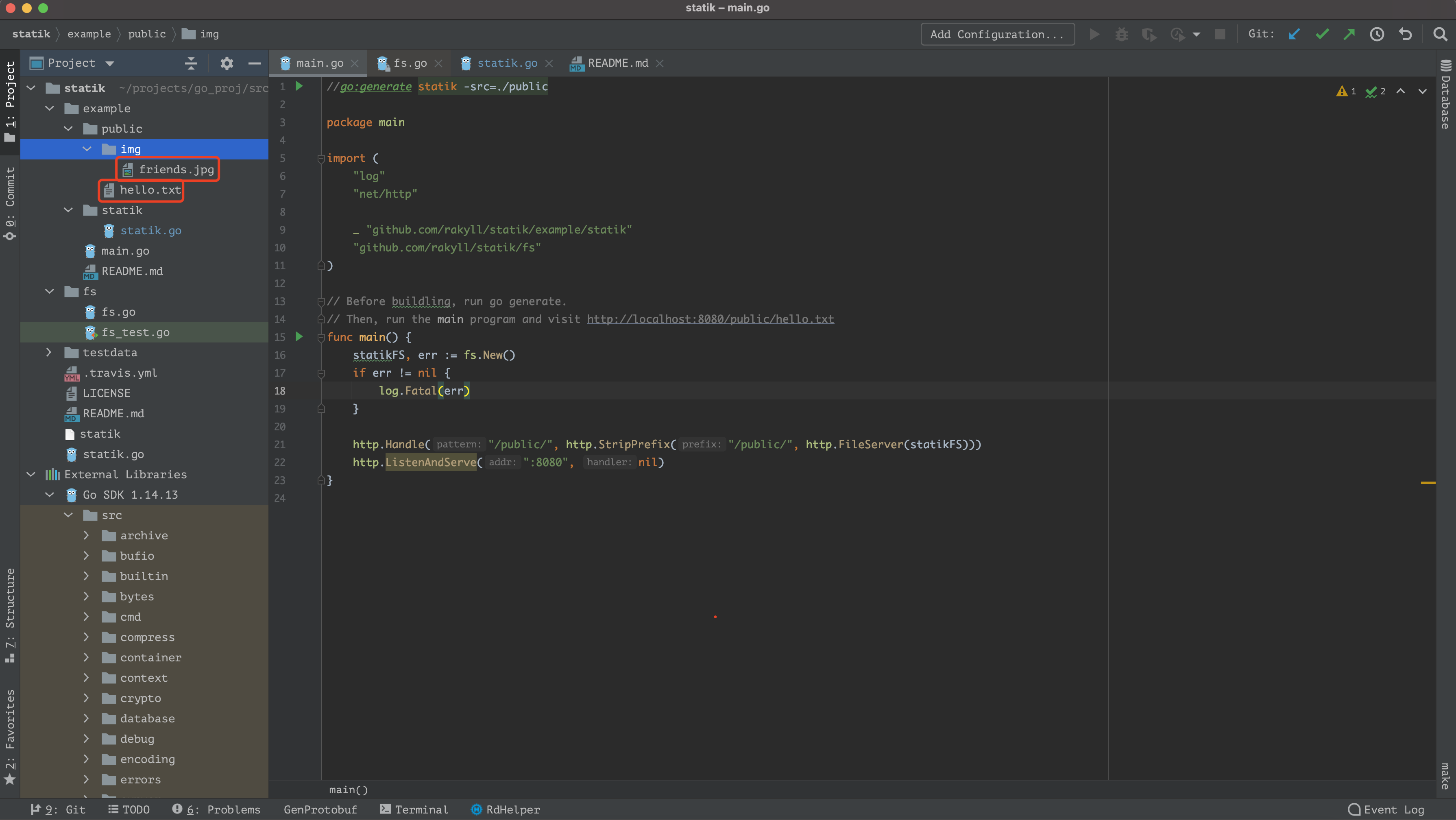Click collapse all icon in Project panel
The width and height of the screenshot is (1456, 820).
point(191,63)
